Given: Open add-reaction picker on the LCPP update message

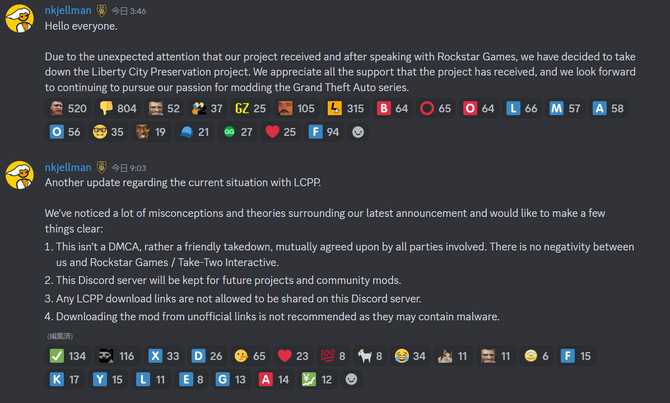Looking at the screenshot, I should point(351,379).
